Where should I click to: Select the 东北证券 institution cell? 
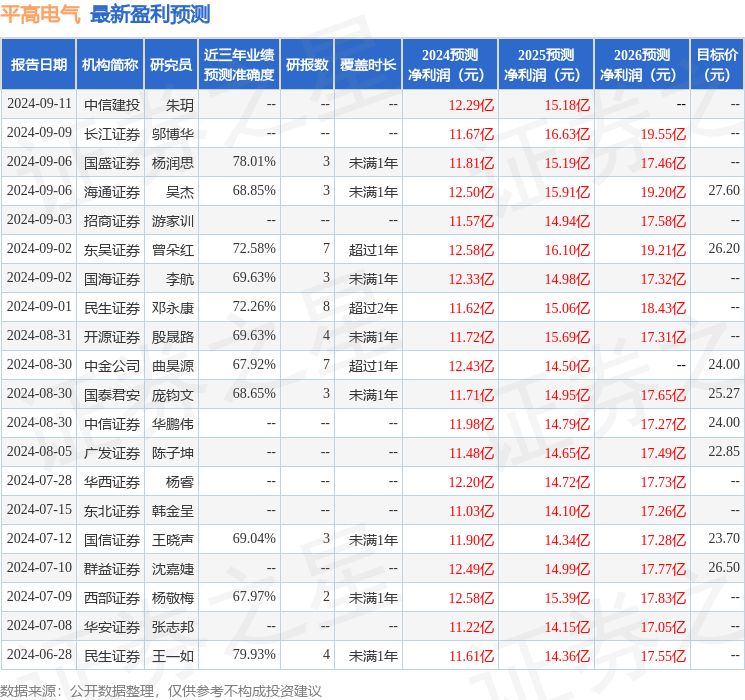112,511
